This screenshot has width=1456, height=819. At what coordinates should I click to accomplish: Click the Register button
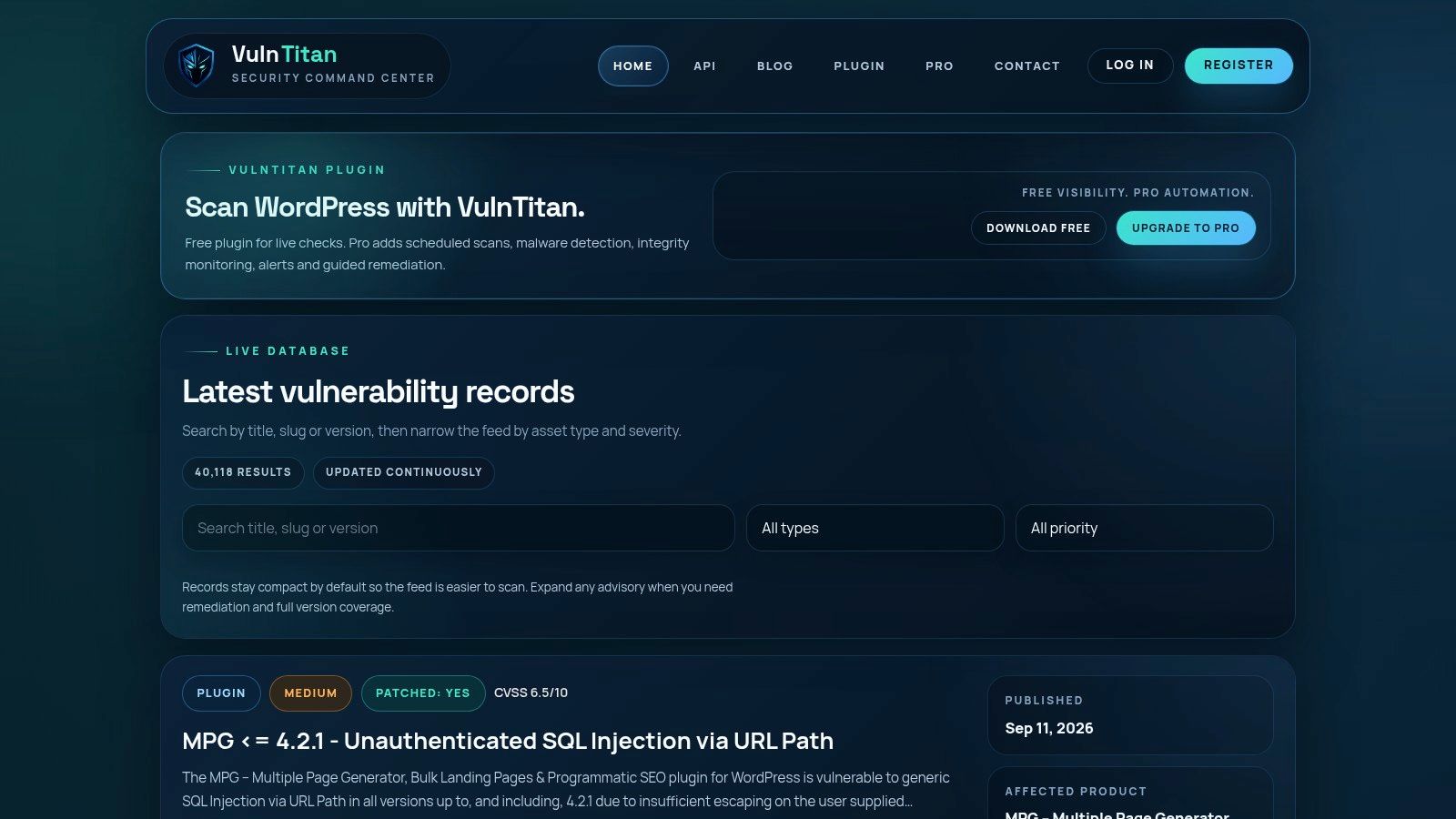point(1239,66)
